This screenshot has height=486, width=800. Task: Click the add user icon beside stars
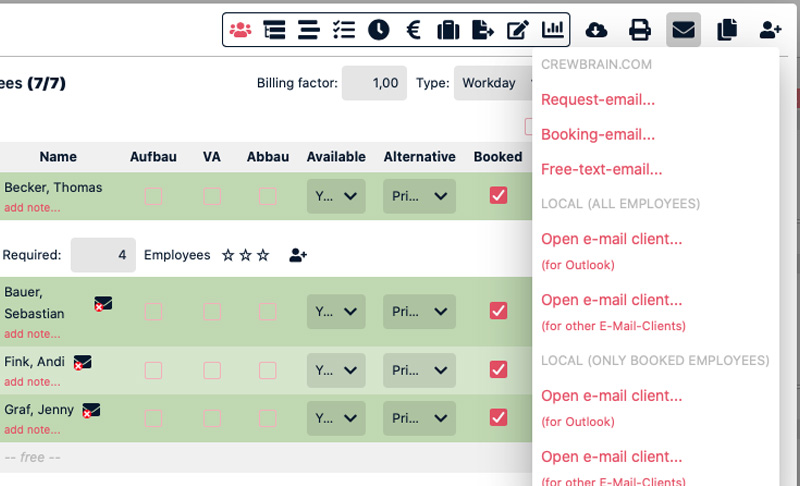click(x=298, y=255)
